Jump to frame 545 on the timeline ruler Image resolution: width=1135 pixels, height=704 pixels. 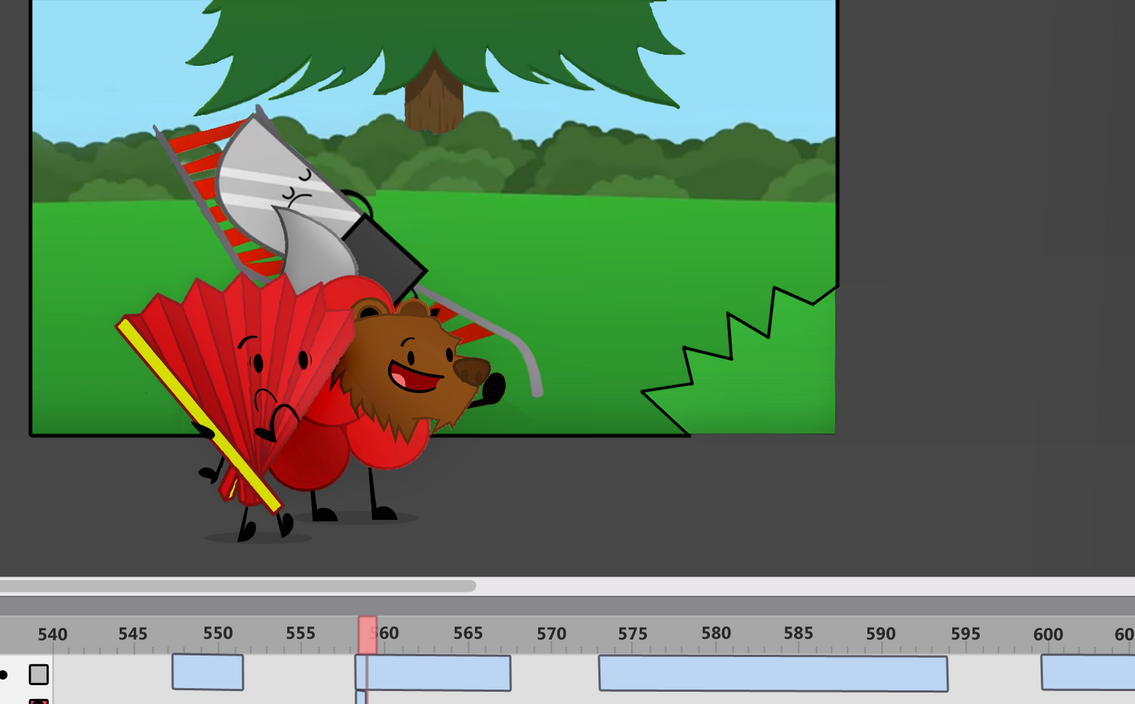click(x=133, y=634)
